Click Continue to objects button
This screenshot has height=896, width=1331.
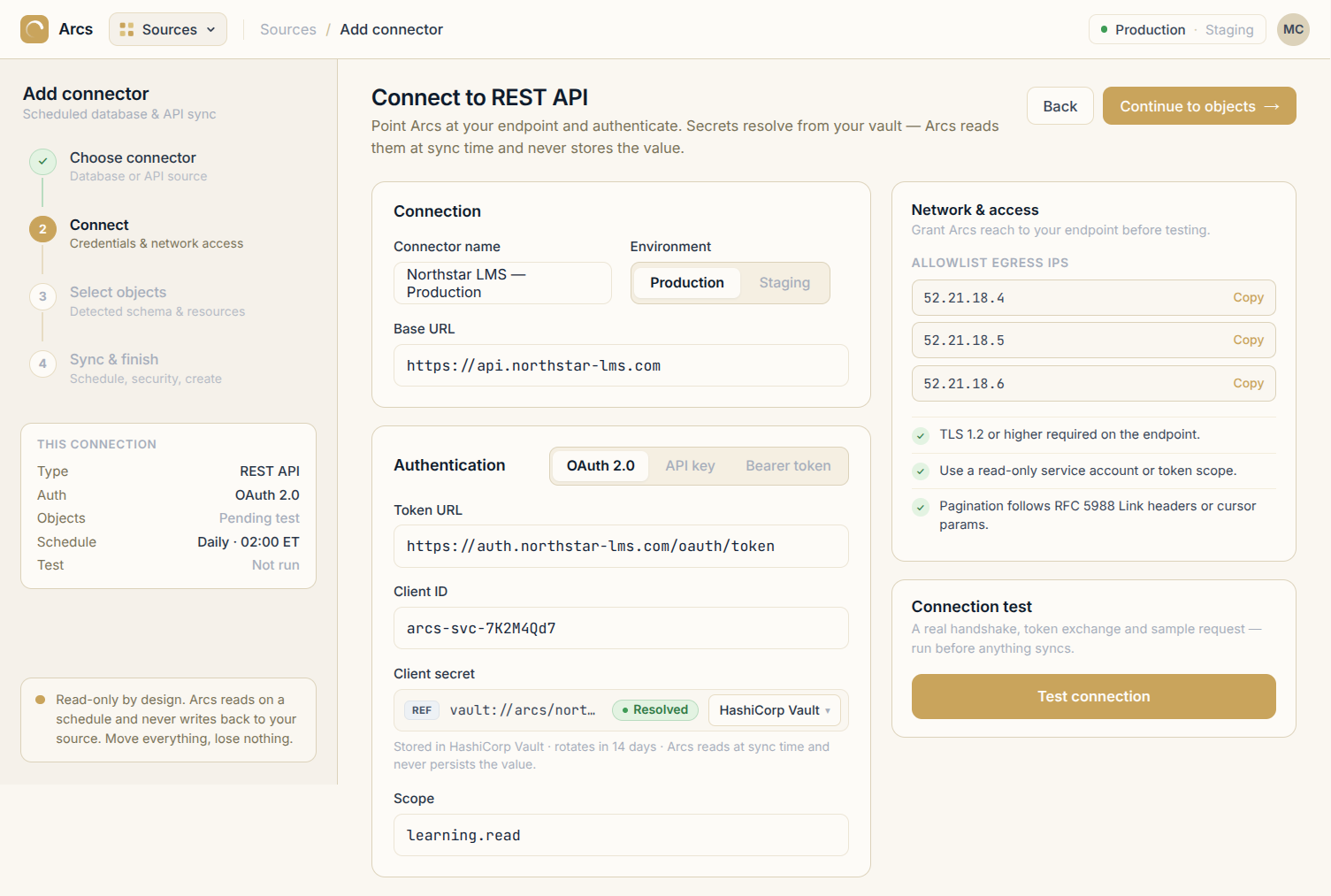1199,106
